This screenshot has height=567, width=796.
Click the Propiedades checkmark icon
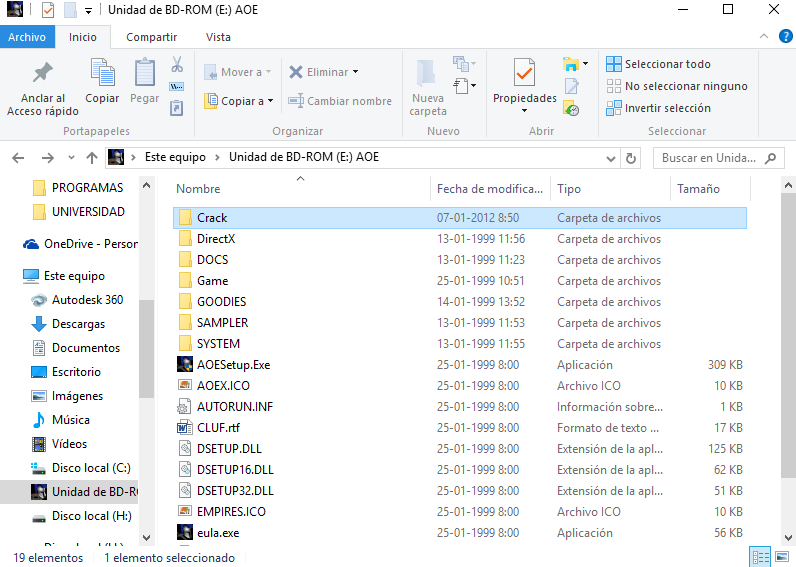click(x=524, y=72)
